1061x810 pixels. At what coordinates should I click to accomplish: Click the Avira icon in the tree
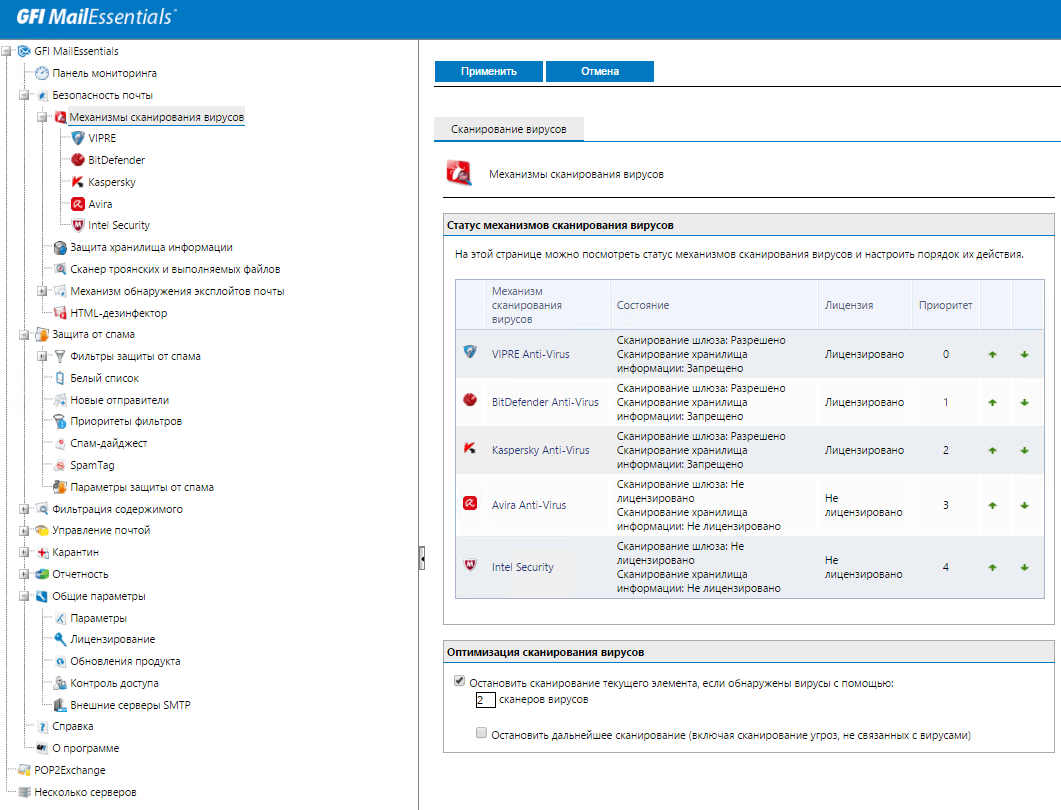pyautogui.click(x=78, y=204)
